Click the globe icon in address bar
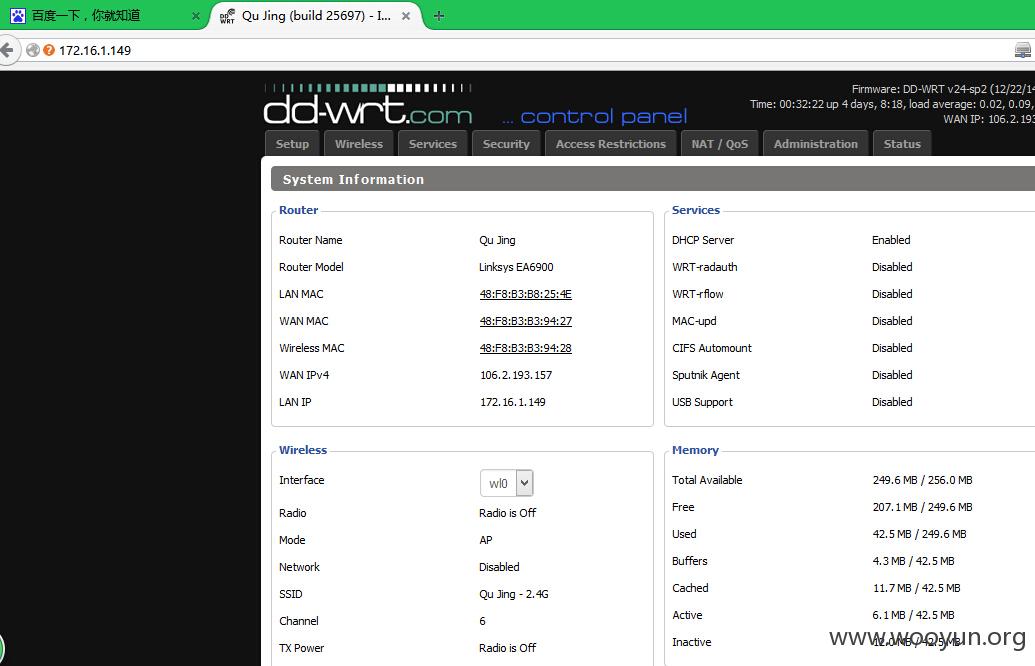 point(33,50)
